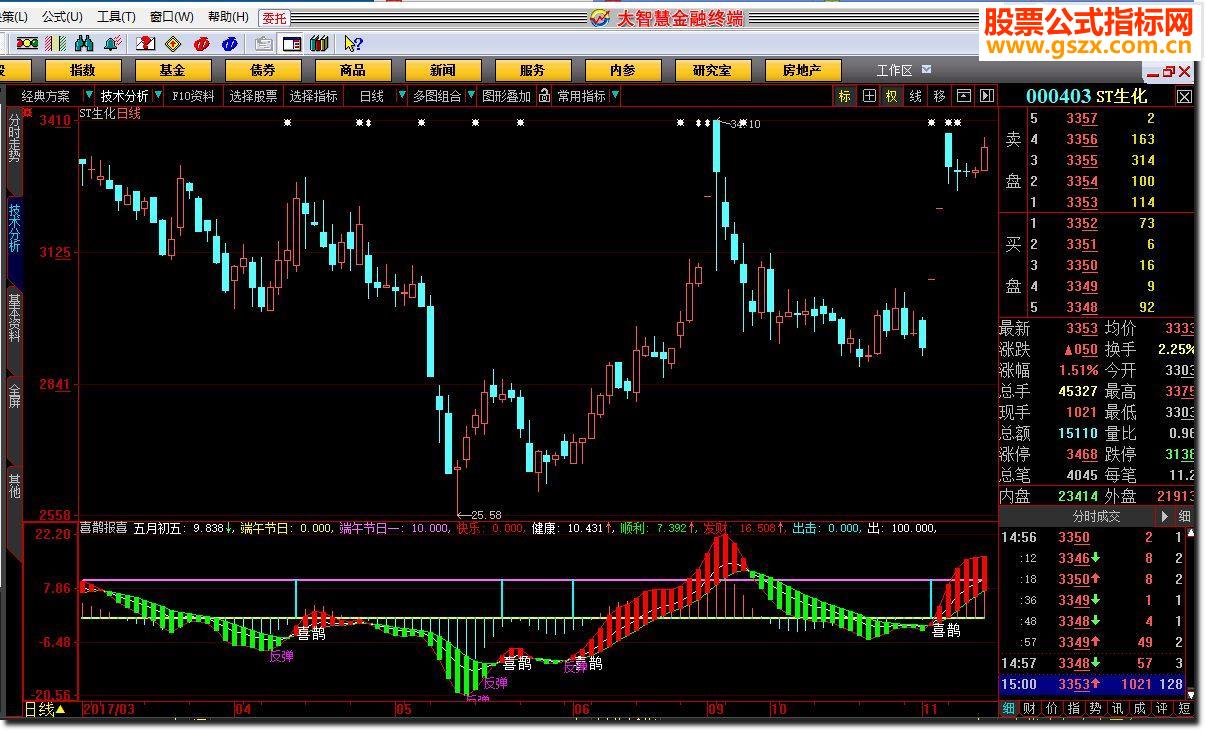Click the 选择指标 toolbar item
The width and height of the screenshot is (1206, 731).
tap(314, 96)
